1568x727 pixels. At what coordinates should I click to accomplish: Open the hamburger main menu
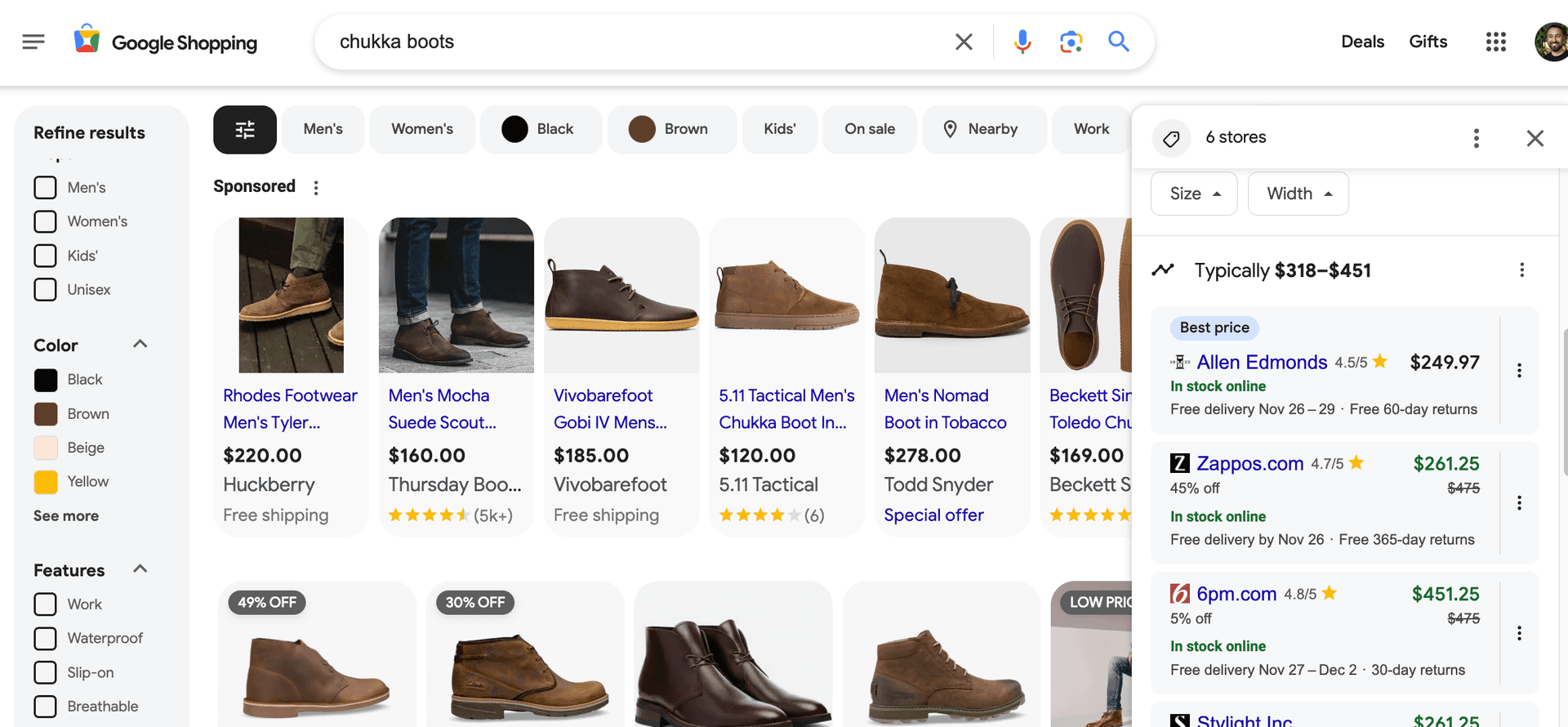click(x=33, y=42)
